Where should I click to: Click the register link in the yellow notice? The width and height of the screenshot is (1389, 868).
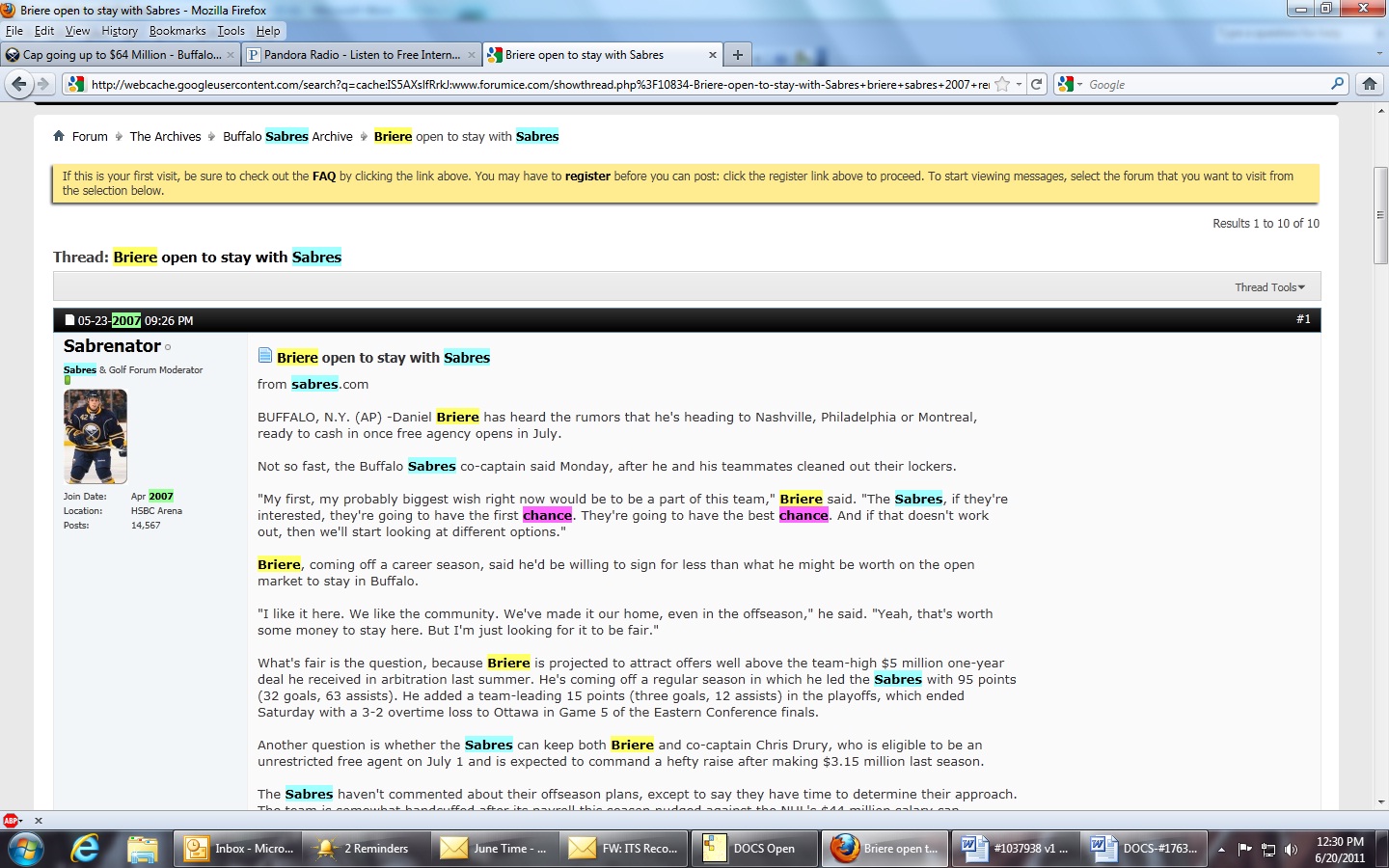(x=587, y=176)
